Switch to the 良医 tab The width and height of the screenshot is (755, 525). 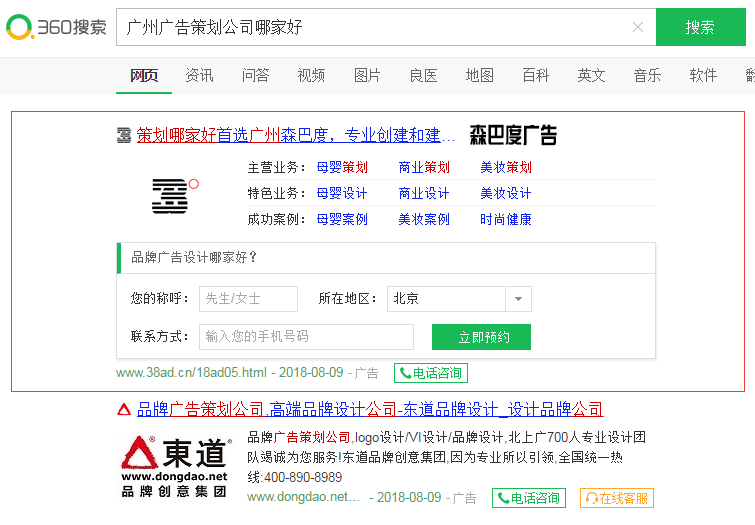[x=423, y=75]
